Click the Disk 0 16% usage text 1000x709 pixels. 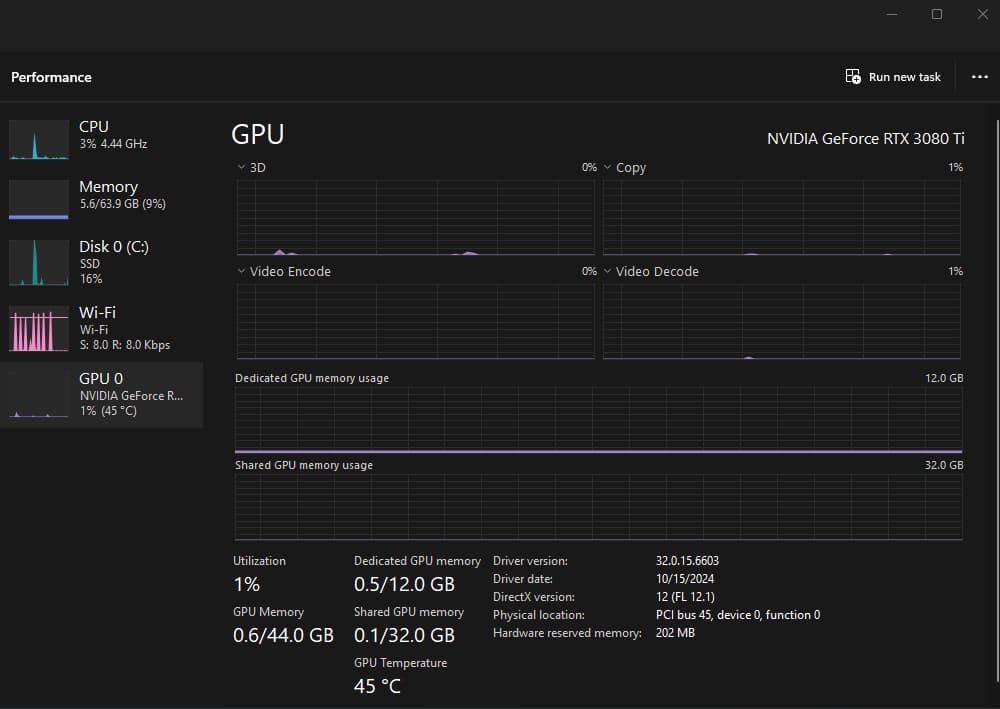tap(91, 279)
